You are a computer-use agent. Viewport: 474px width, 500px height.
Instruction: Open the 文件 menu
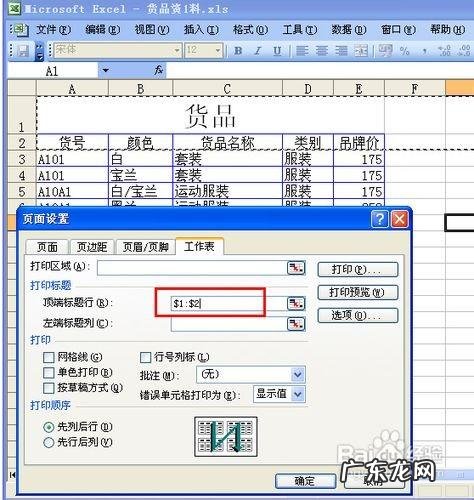click(x=53, y=30)
